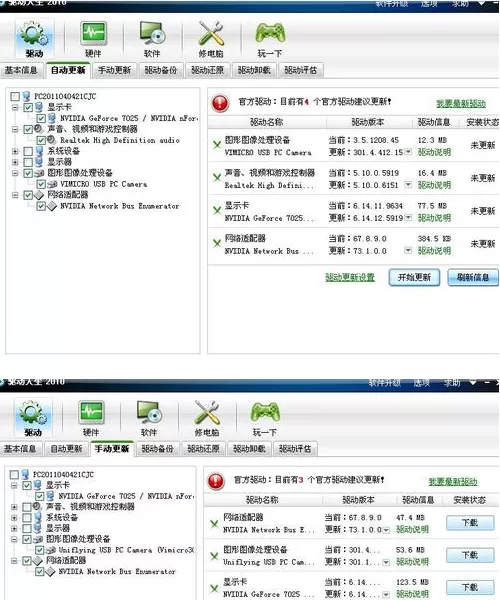Download the Uniflying USB PC Cam driver
The width and height of the screenshot is (500, 600).
point(470,555)
